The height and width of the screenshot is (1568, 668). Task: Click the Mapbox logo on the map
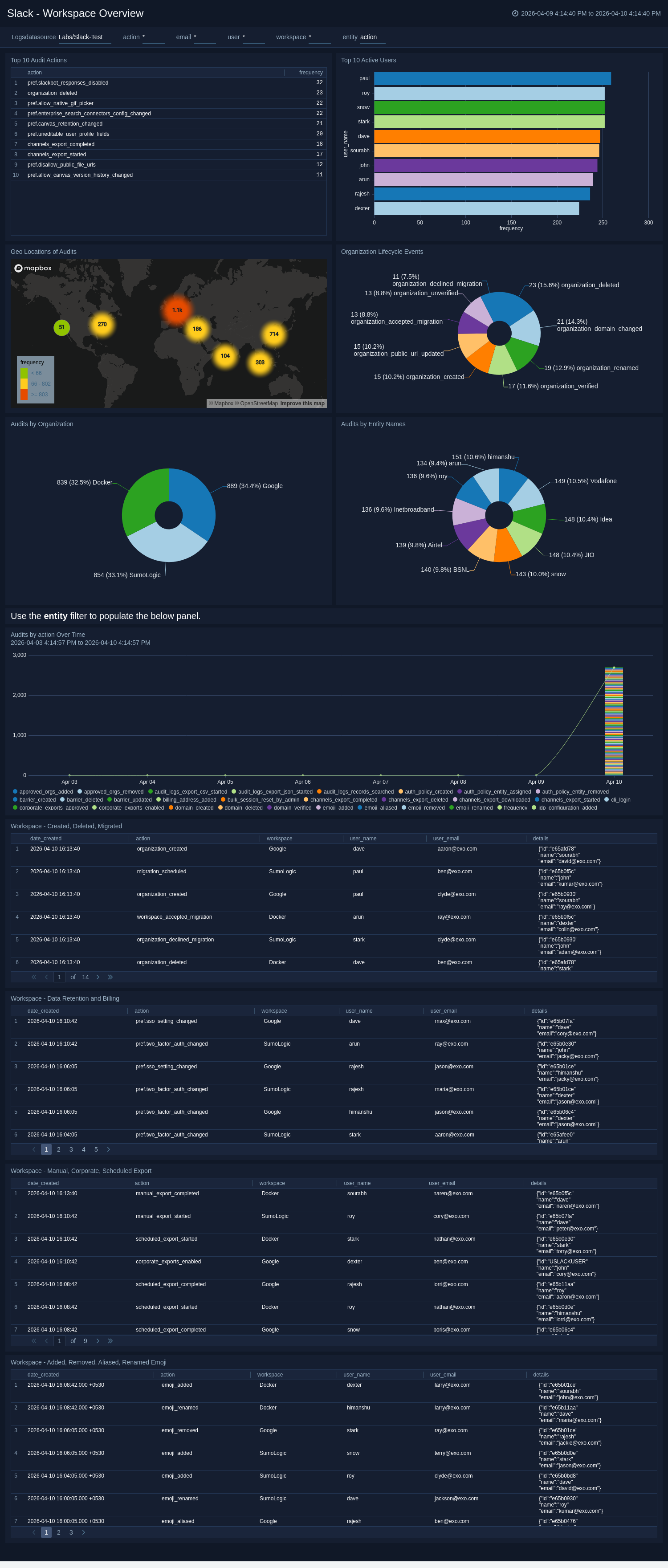(x=33, y=268)
